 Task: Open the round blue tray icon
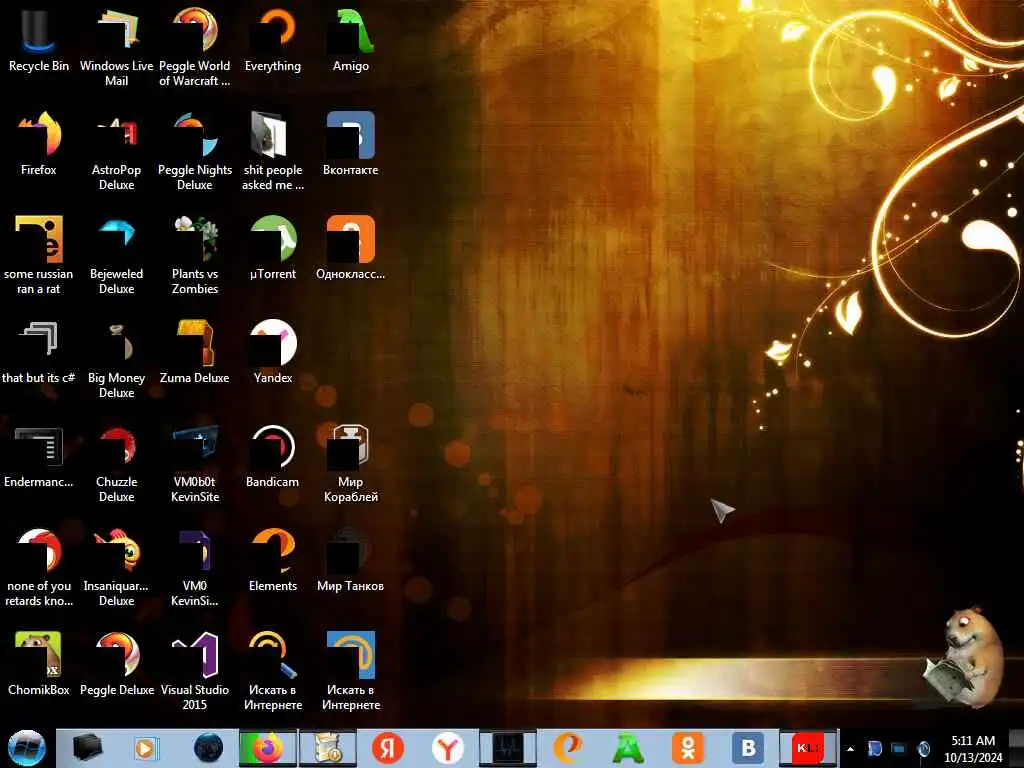tap(923, 749)
